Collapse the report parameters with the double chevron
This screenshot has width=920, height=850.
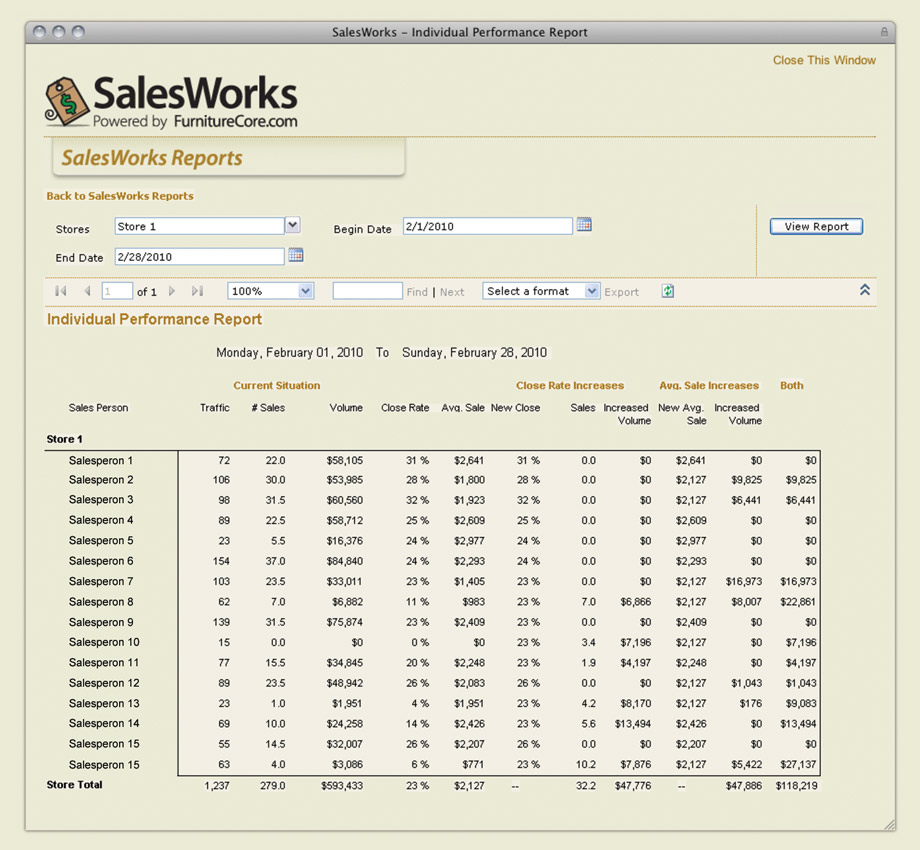pyautogui.click(x=864, y=288)
